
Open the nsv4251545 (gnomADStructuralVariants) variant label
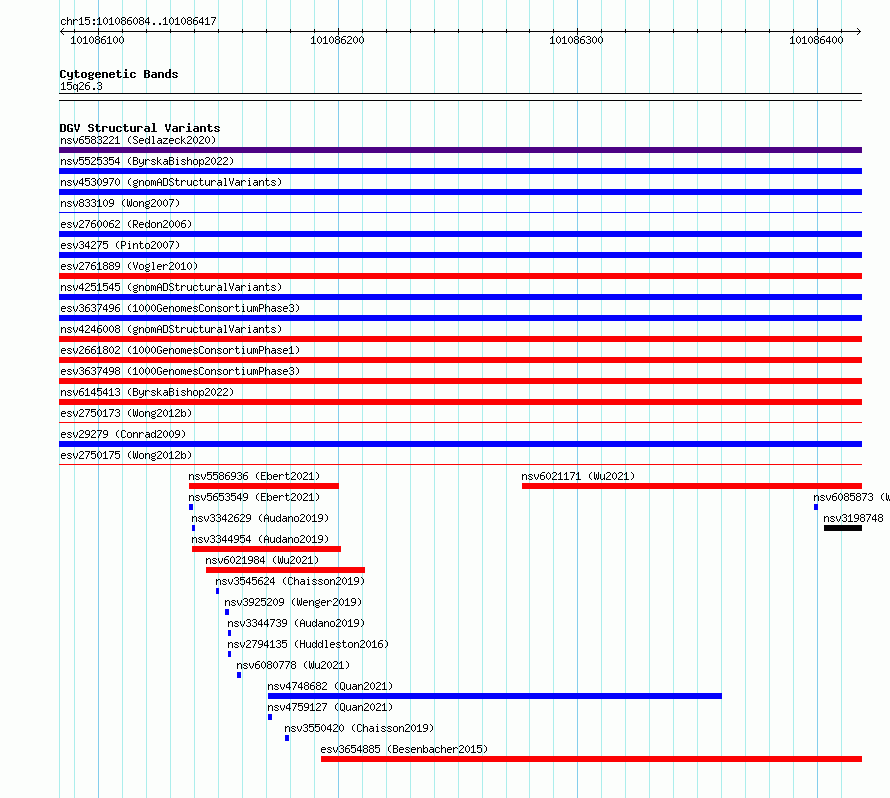[171, 287]
